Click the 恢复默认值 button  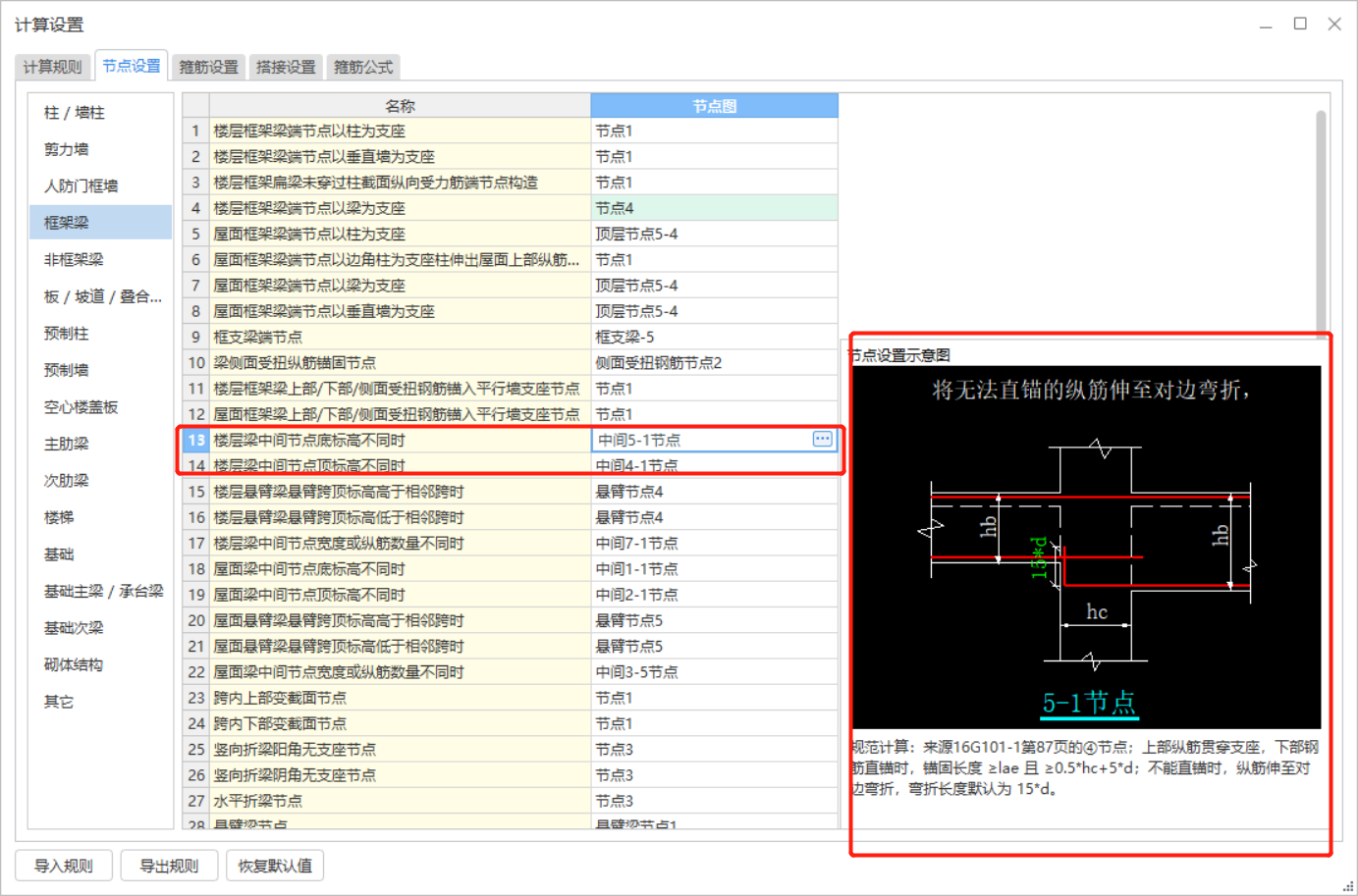coord(275,866)
